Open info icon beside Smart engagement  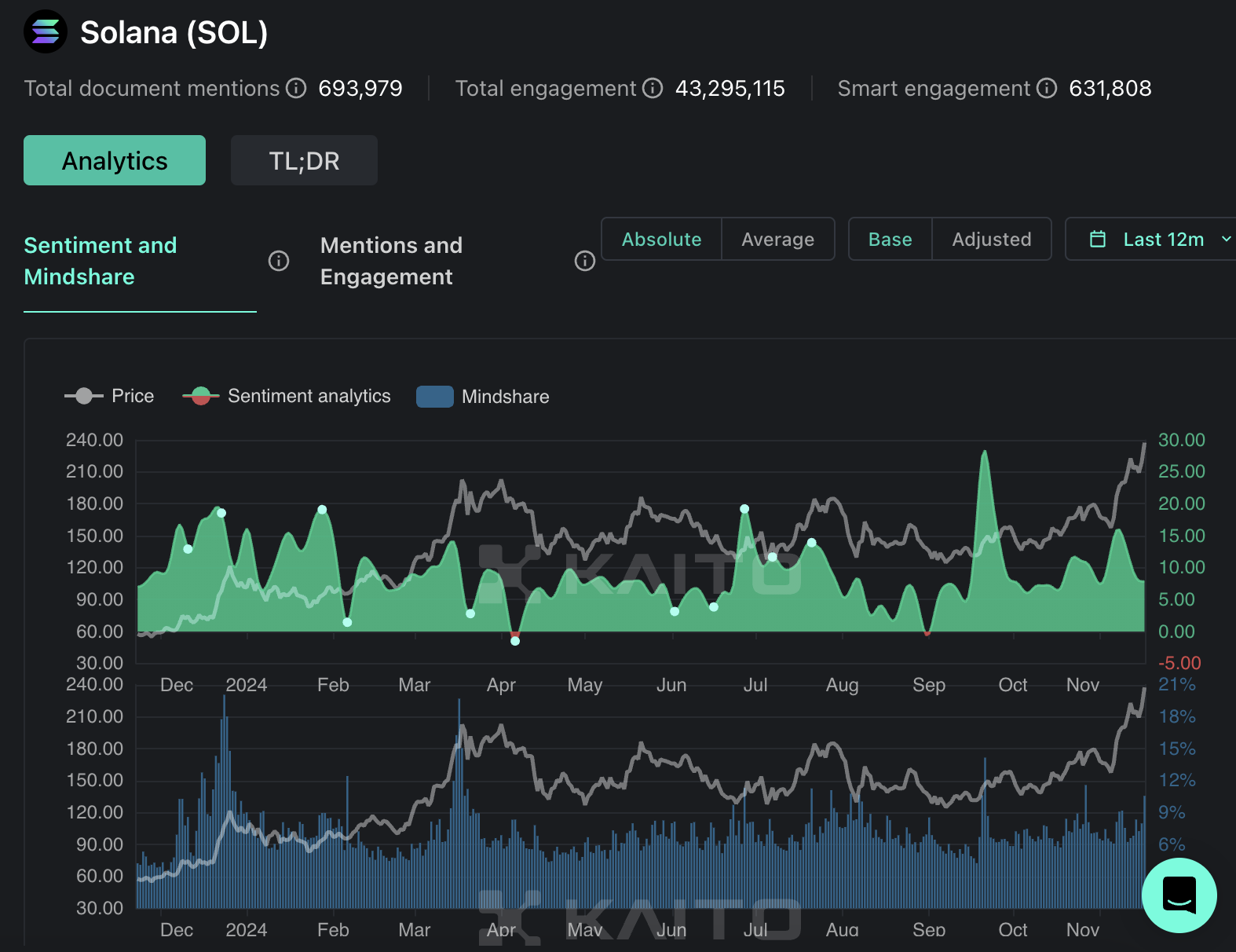[1047, 88]
